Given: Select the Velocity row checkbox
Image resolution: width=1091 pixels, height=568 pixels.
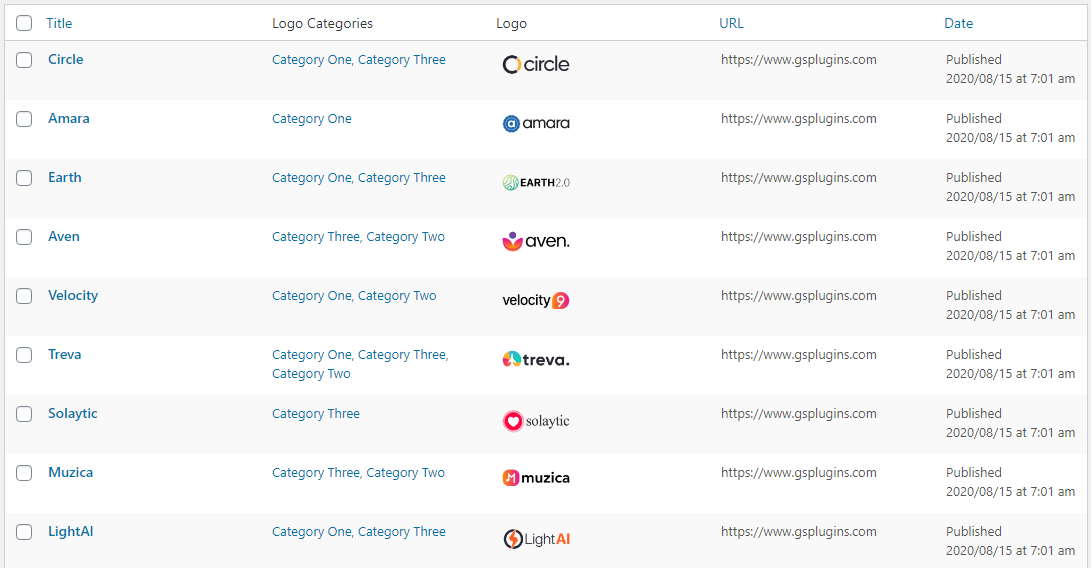Looking at the screenshot, I should click(24, 296).
